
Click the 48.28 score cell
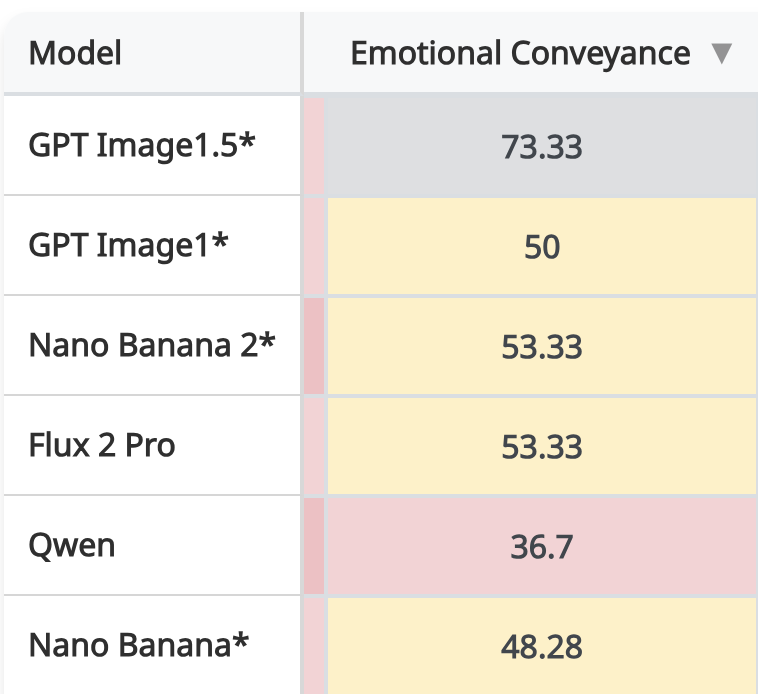[542, 646]
